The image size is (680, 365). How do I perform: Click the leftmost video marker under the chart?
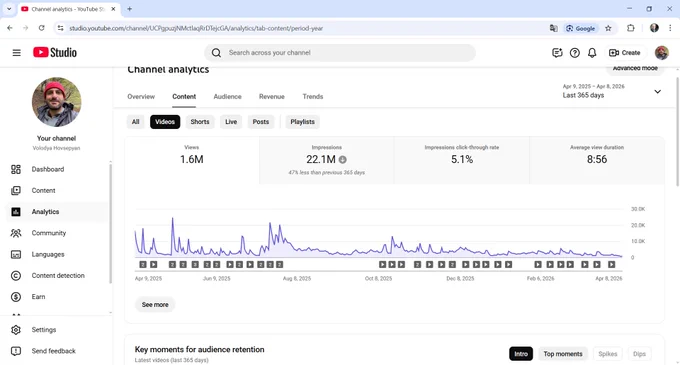pyautogui.click(x=143, y=264)
